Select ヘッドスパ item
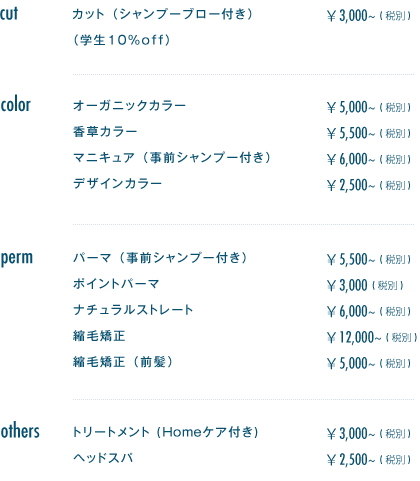Screen dimensions: 420x481 (x=103, y=458)
